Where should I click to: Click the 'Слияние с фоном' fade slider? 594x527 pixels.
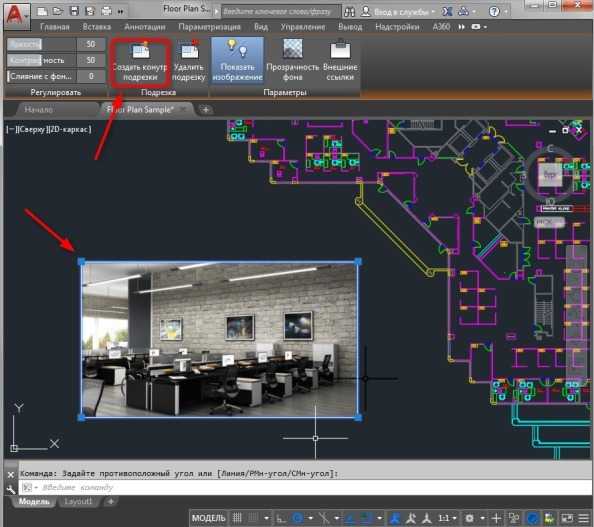[x=41, y=76]
